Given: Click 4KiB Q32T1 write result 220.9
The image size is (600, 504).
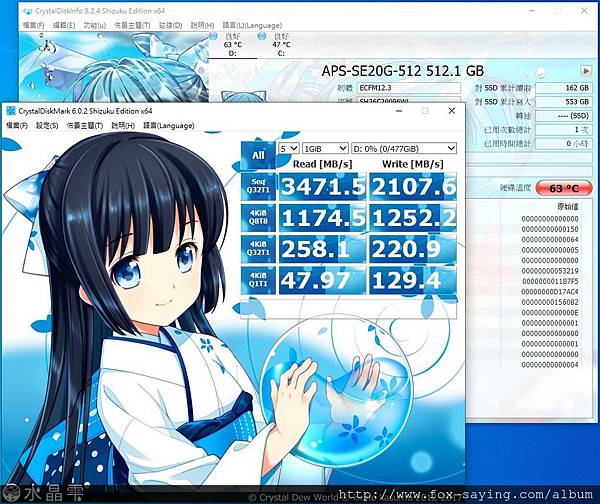Looking at the screenshot, I should 413,249.
